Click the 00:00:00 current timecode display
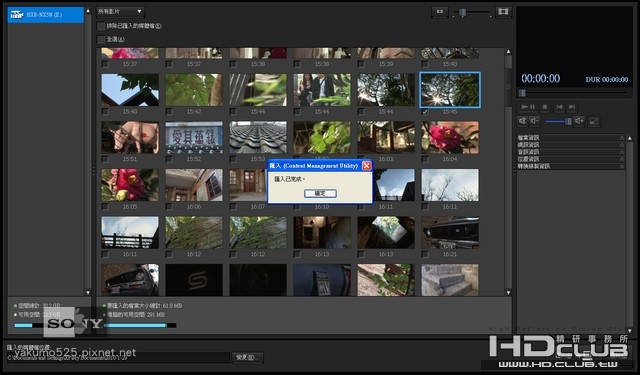The width and height of the screenshot is (640, 375). tap(540, 78)
